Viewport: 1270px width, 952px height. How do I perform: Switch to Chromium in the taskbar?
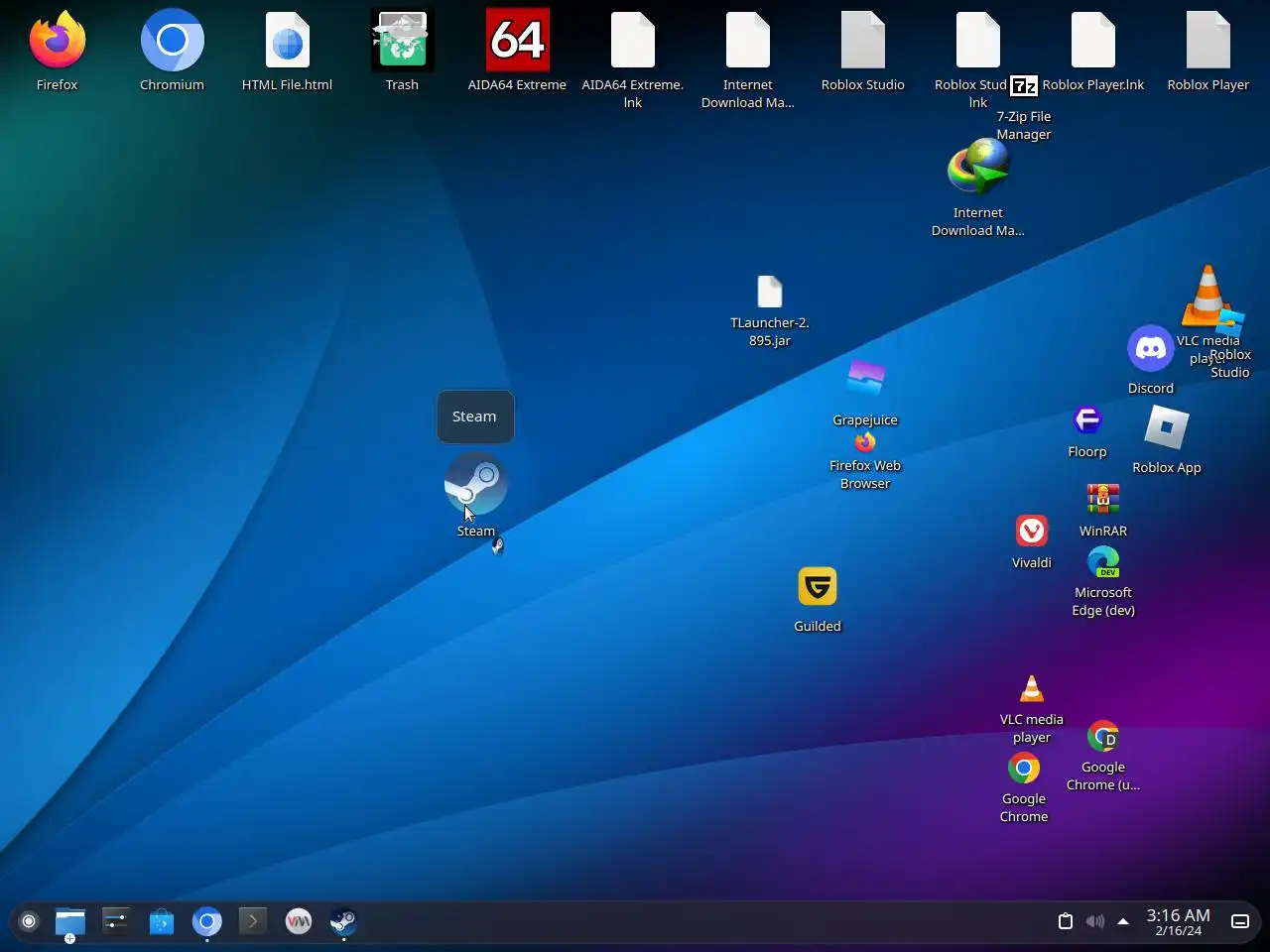[207, 922]
